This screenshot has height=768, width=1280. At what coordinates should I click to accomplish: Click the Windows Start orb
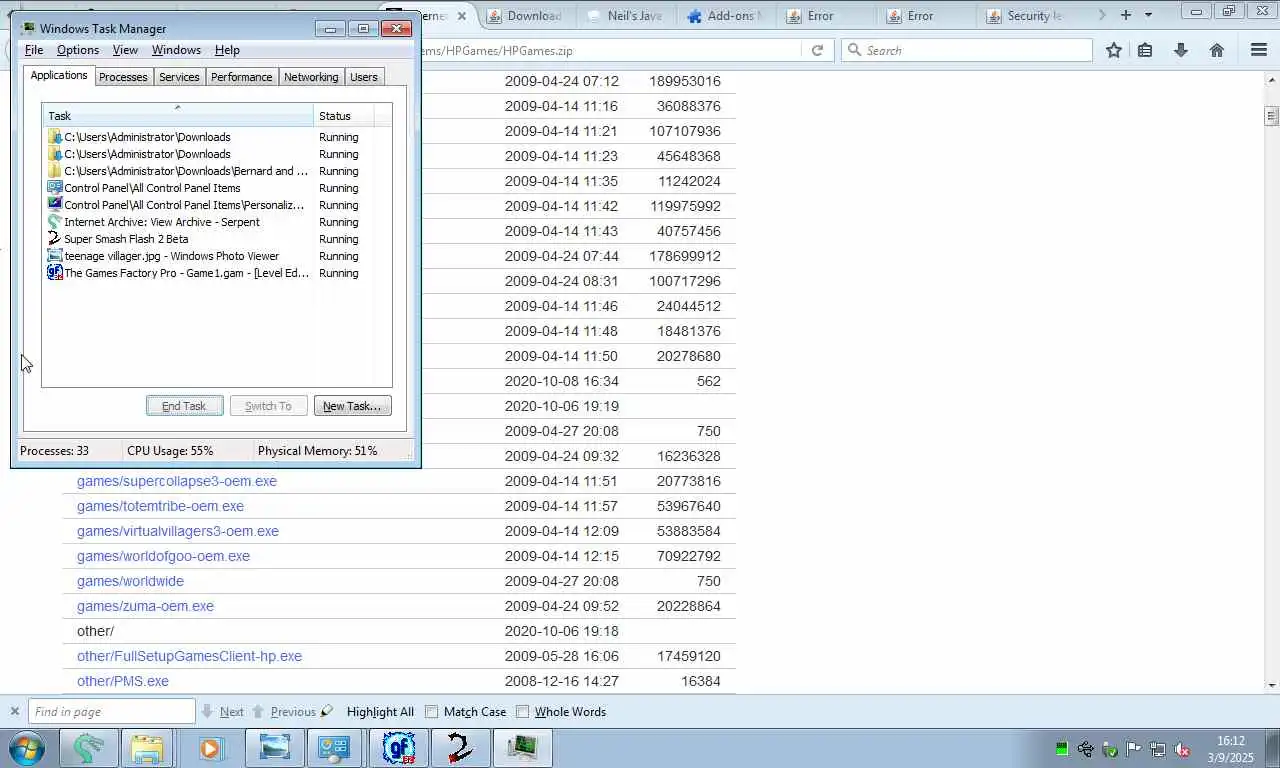(27, 748)
